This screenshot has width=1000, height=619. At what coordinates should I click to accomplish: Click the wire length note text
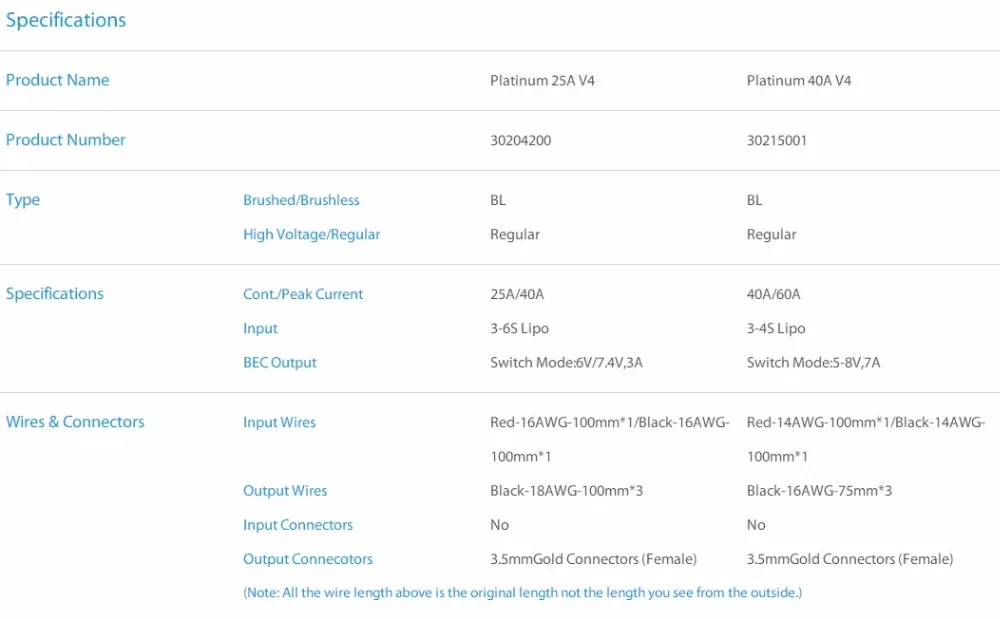522,593
